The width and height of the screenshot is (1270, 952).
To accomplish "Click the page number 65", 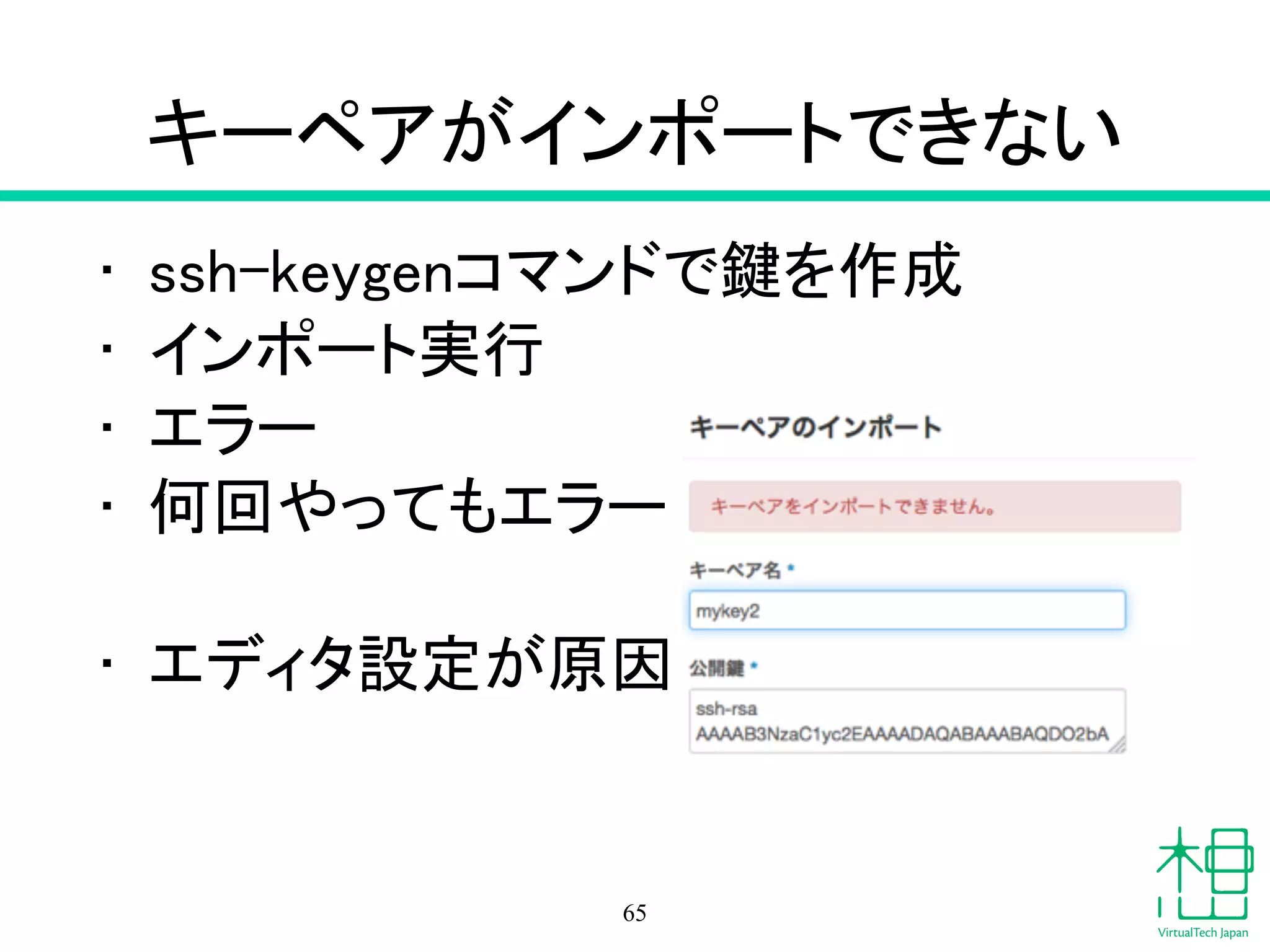I will point(634,913).
